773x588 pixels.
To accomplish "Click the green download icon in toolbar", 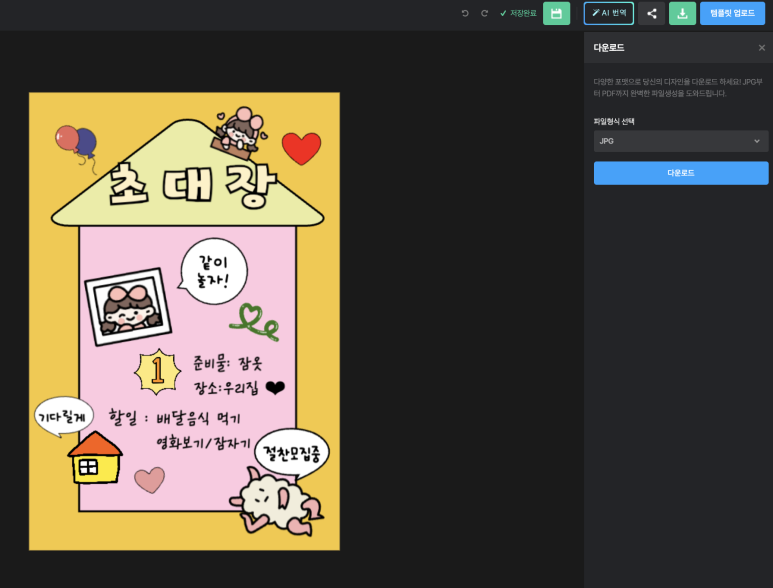I will [682, 13].
